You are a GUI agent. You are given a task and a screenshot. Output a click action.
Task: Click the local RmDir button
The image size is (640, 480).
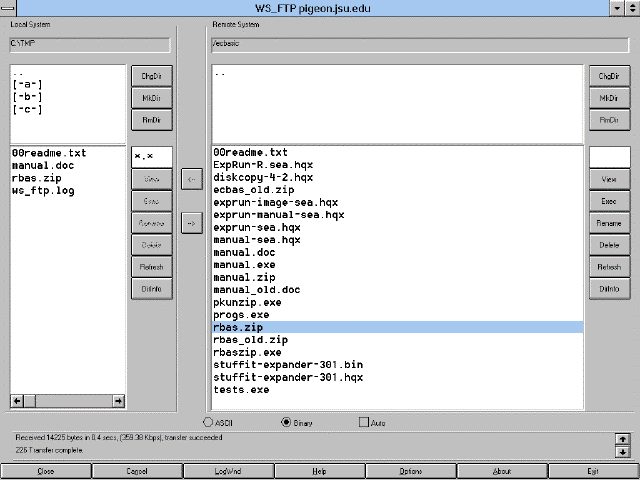pos(152,120)
